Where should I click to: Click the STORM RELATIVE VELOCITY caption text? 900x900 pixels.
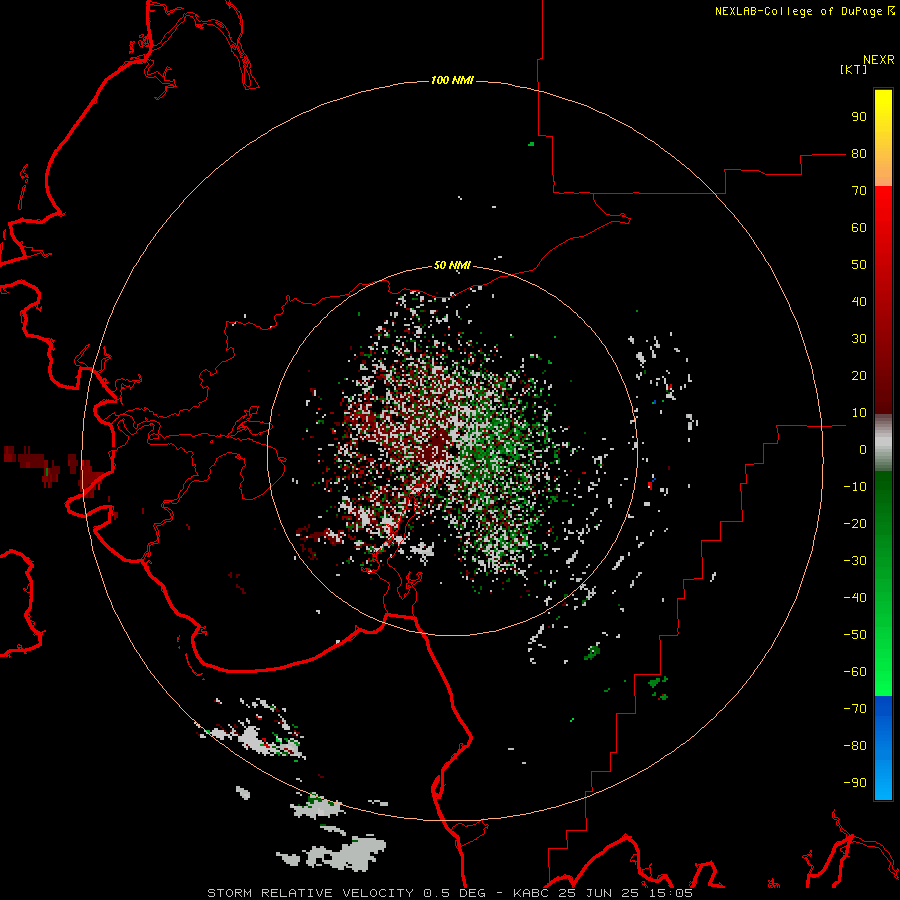click(x=311, y=893)
